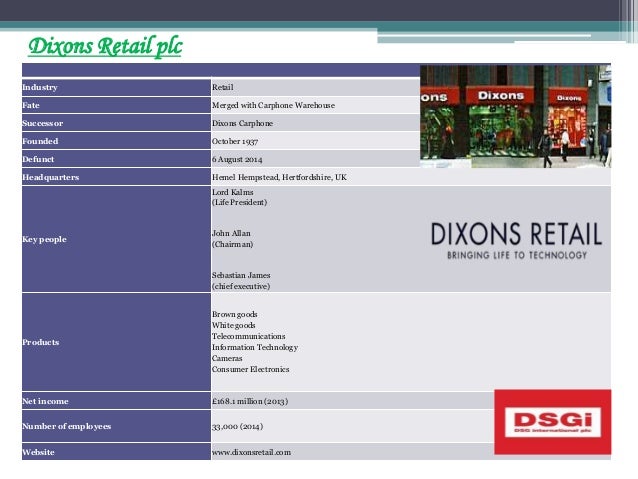Image resolution: width=638 pixels, height=479 pixels.
Task: Select the 'Products' label cell
Action: click(116, 342)
